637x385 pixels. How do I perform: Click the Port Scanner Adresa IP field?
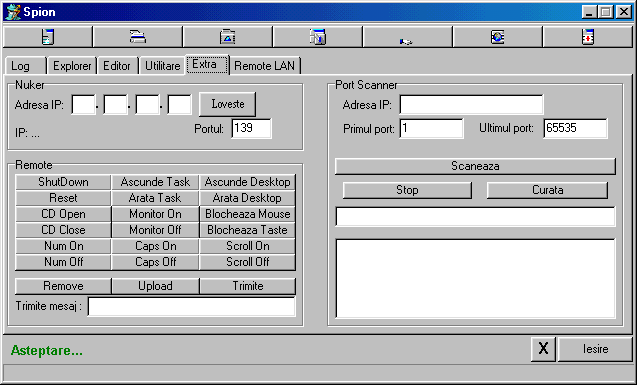click(471, 105)
